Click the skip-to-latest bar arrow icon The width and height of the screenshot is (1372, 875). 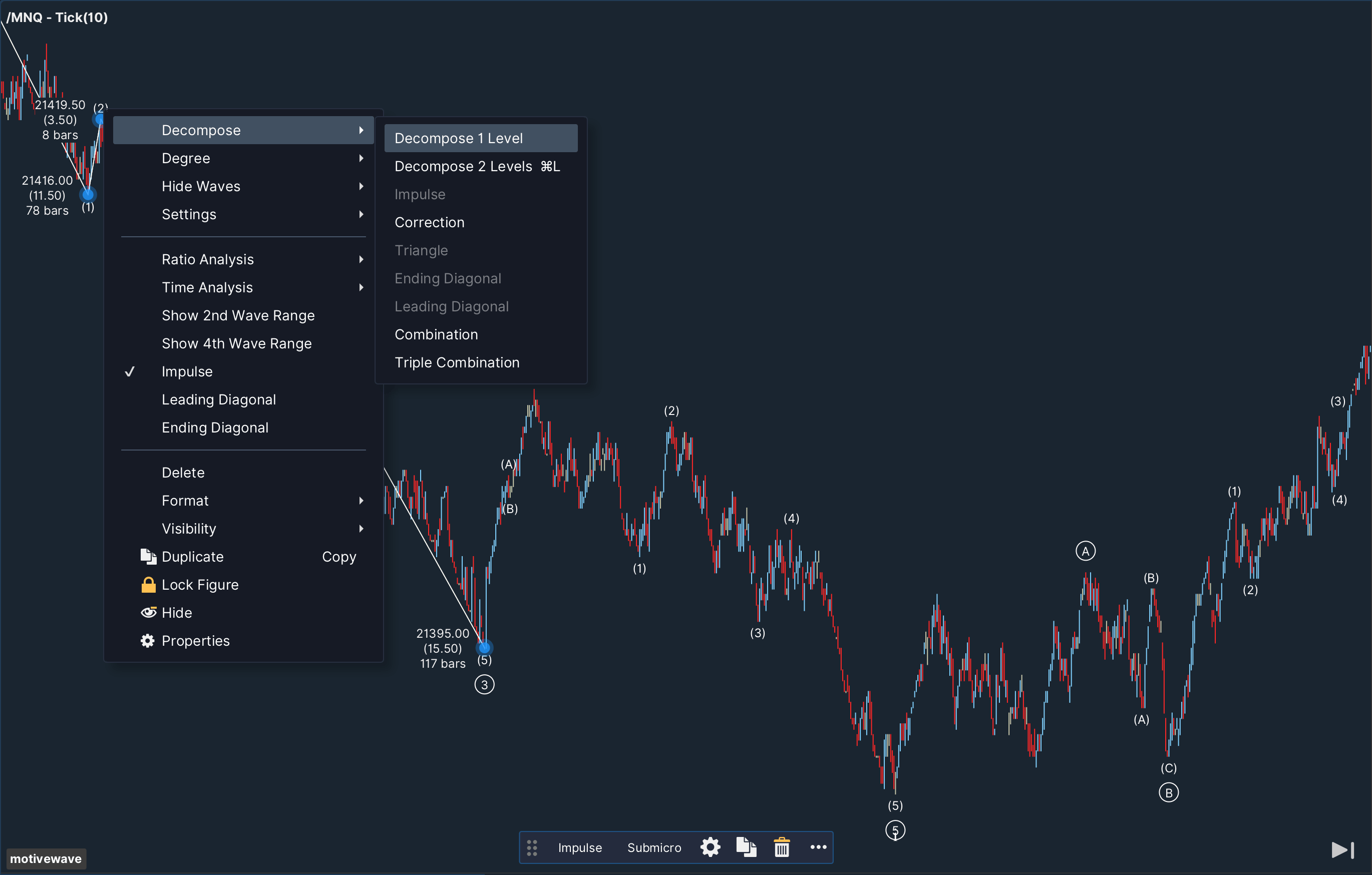pyautogui.click(x=1342, y=850)
